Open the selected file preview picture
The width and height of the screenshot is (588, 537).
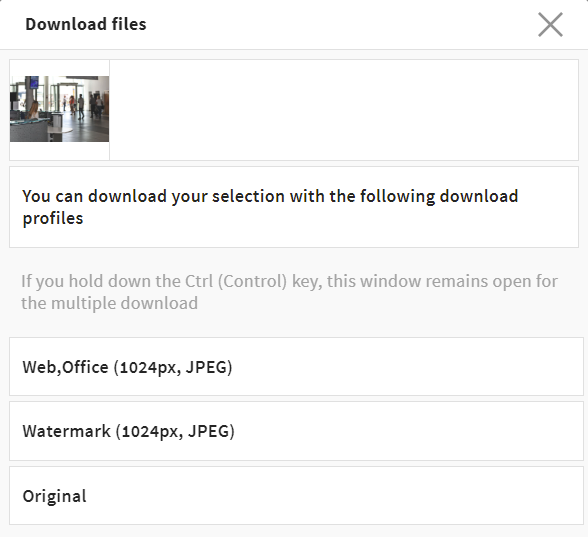(x=60, y=109)
